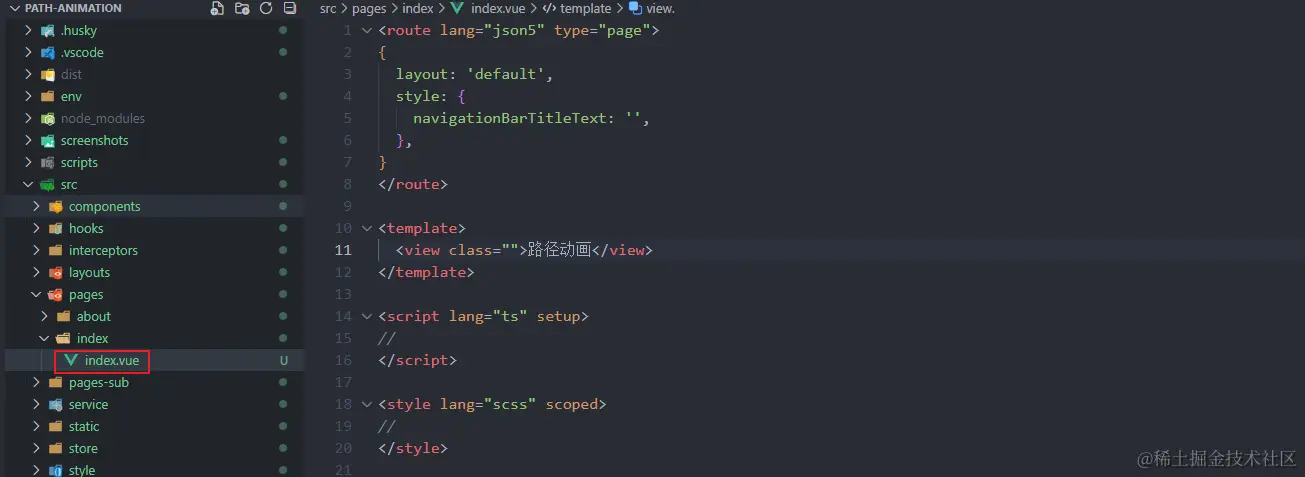Click the closing </template> tag on line 12
This screenshot has width=1305, height=477.
[x=427, y=272]
